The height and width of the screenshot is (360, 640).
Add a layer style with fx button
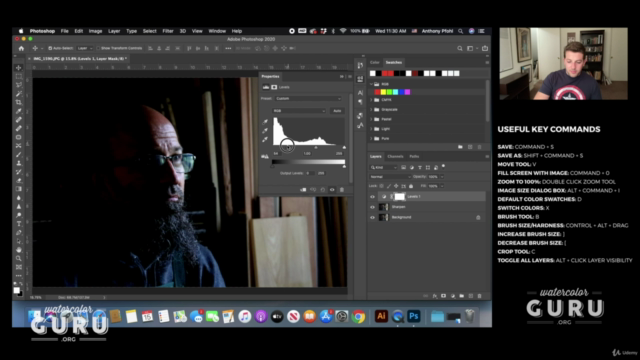435,296
